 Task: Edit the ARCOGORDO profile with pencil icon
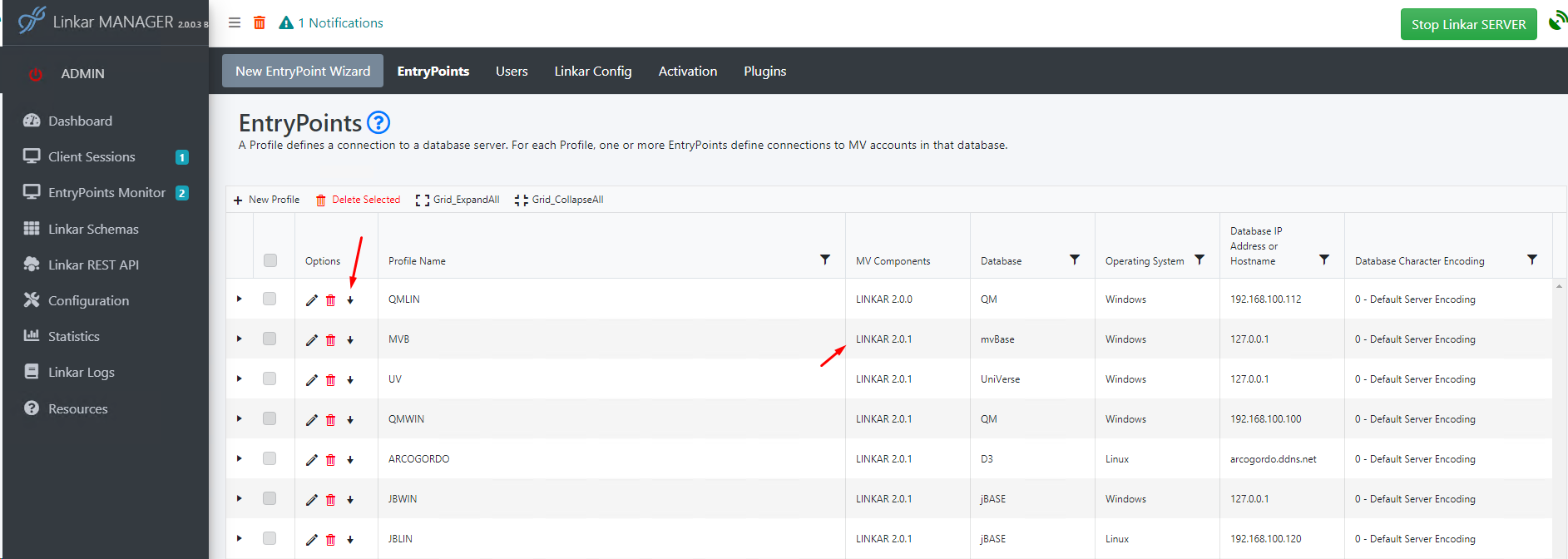(x=312, y=460)
